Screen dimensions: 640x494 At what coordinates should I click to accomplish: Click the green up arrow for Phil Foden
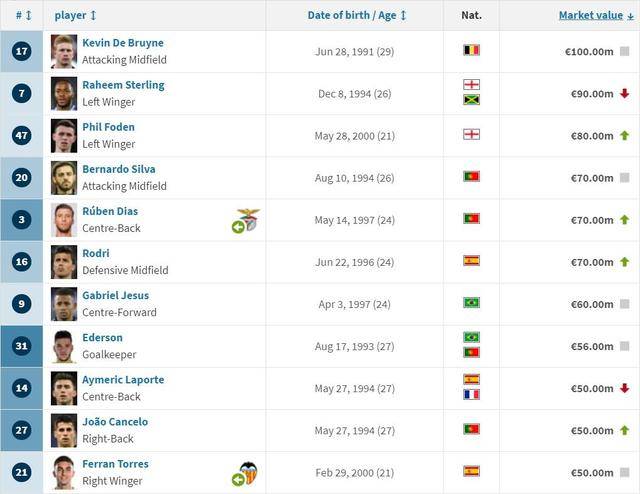coord(624,136)
